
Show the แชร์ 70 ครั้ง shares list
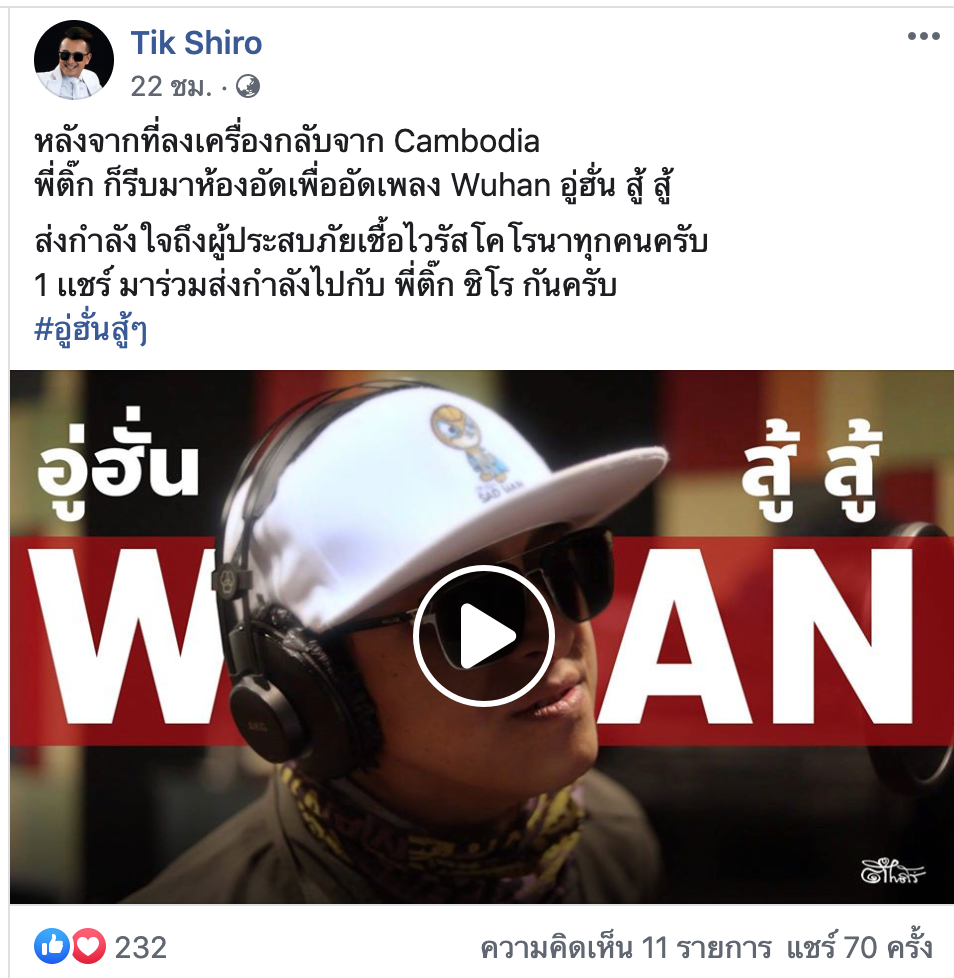[859, 948]
